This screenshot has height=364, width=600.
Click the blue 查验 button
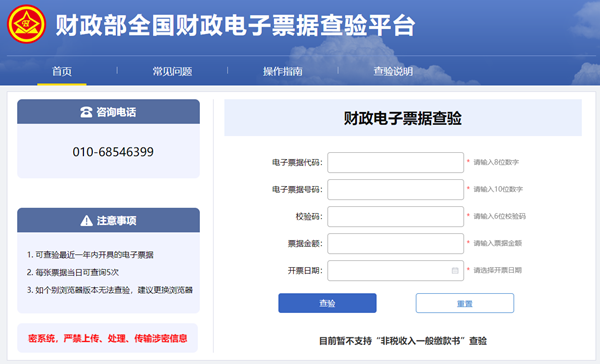327,303
